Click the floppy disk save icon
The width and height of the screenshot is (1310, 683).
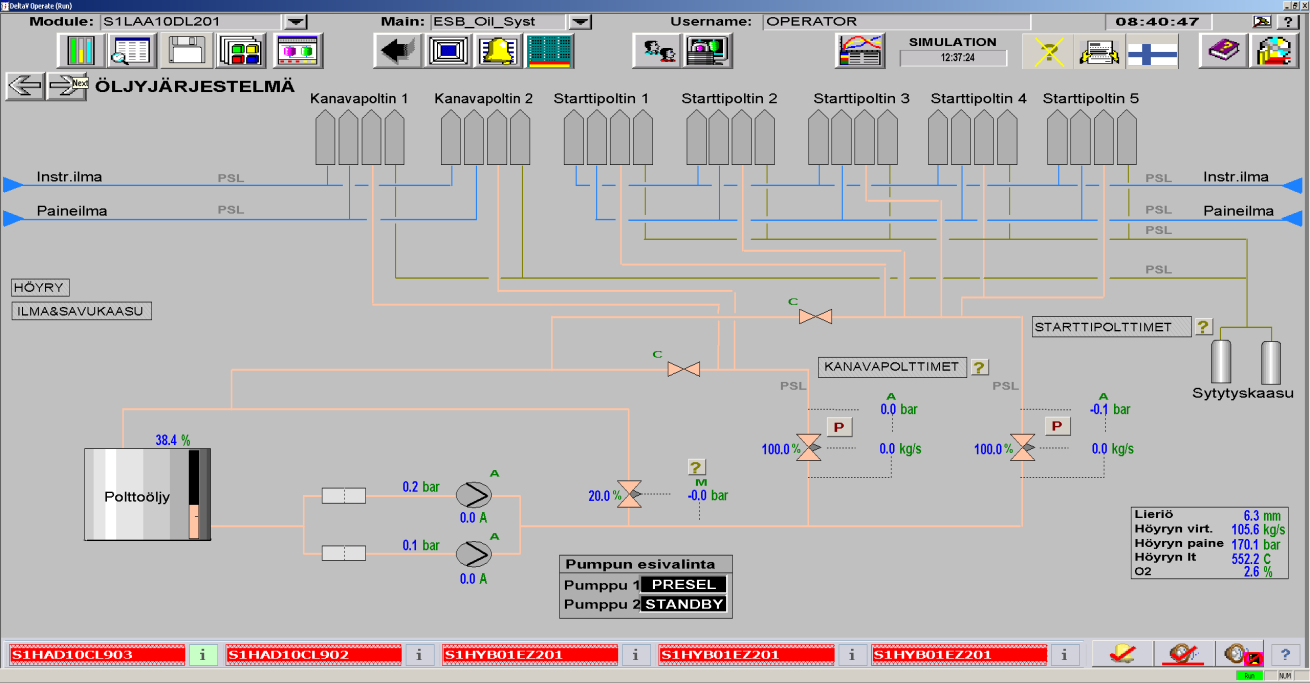tap(186, 50)
